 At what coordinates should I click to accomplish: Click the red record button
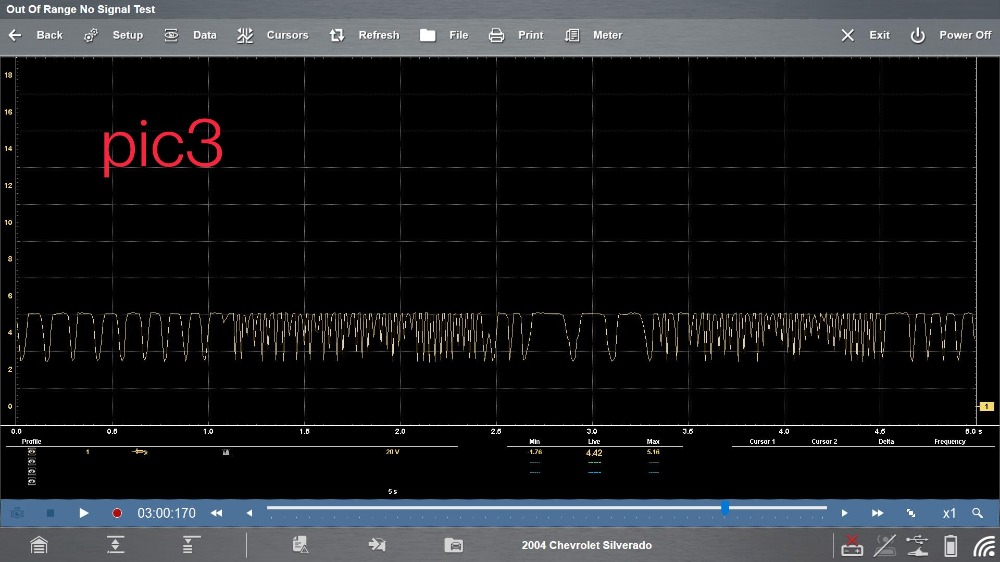(117, 513)
